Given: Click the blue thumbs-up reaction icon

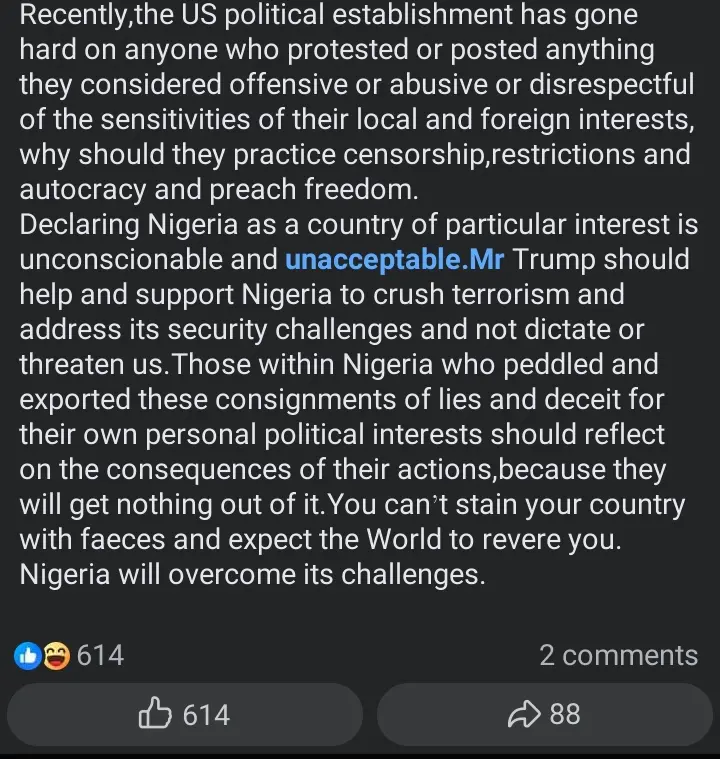Looking at the screenshot, I should tap(27, 656).
